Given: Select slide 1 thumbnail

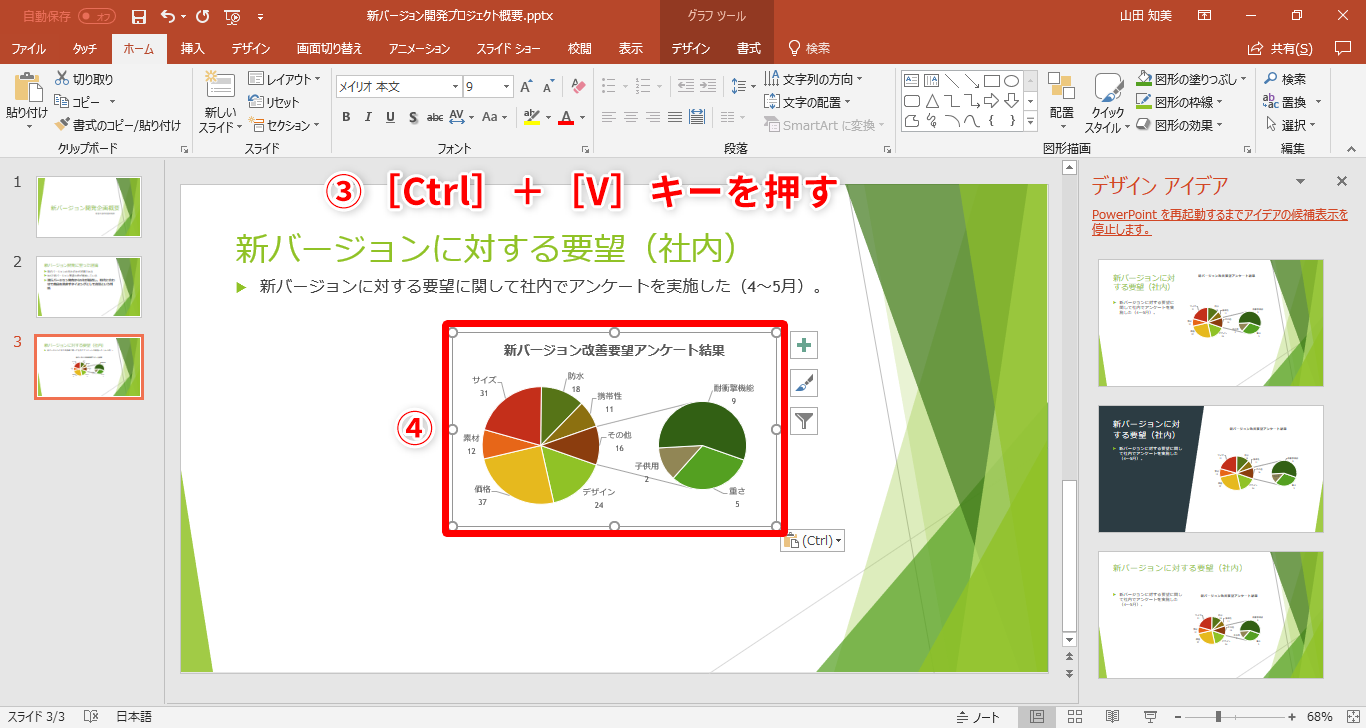Looking at the screenshot, I should pyautogui.click(x=89, y=207).
